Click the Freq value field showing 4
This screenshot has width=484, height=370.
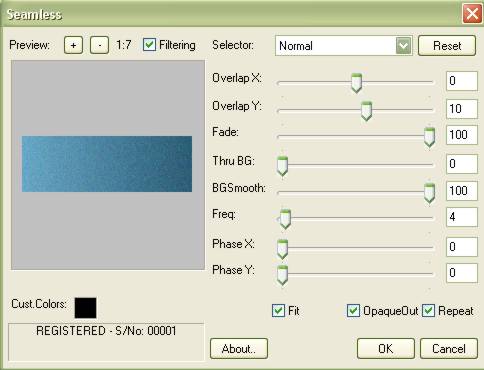462,217
